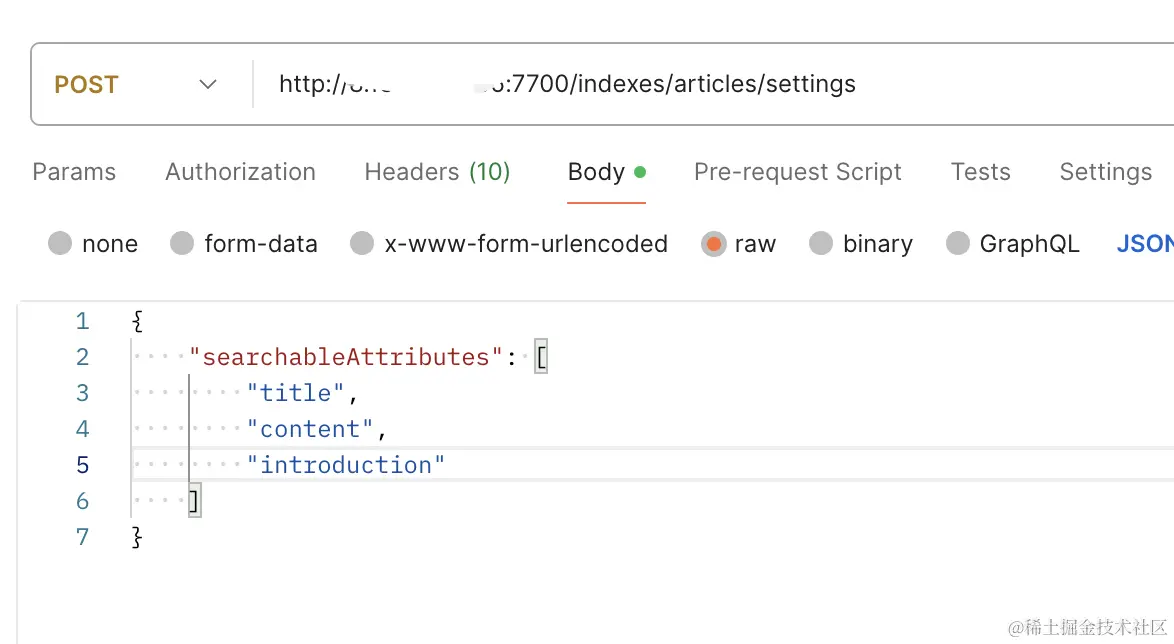
Task: Choose the binary body option
Action: (x=821, y=244)
